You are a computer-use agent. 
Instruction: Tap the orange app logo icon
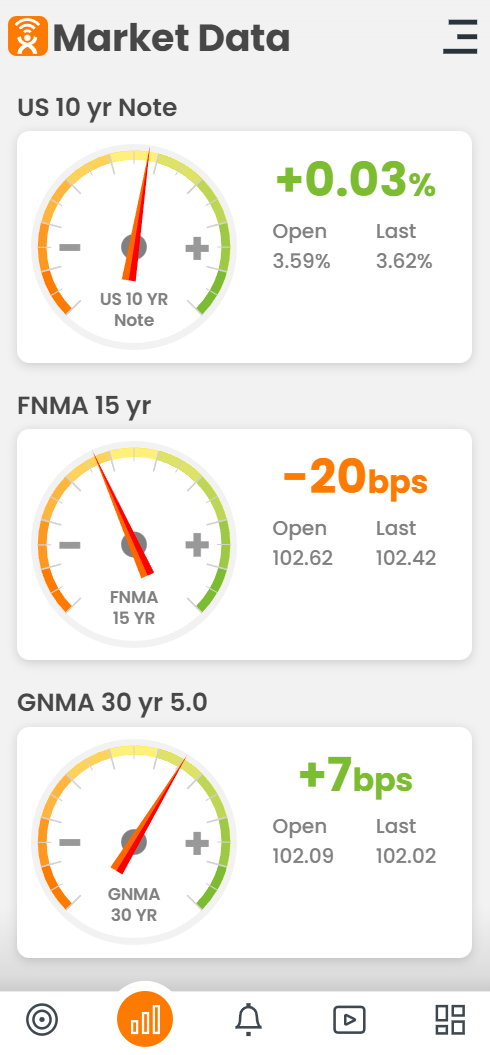pyautogui.click(x=28, y=36)
